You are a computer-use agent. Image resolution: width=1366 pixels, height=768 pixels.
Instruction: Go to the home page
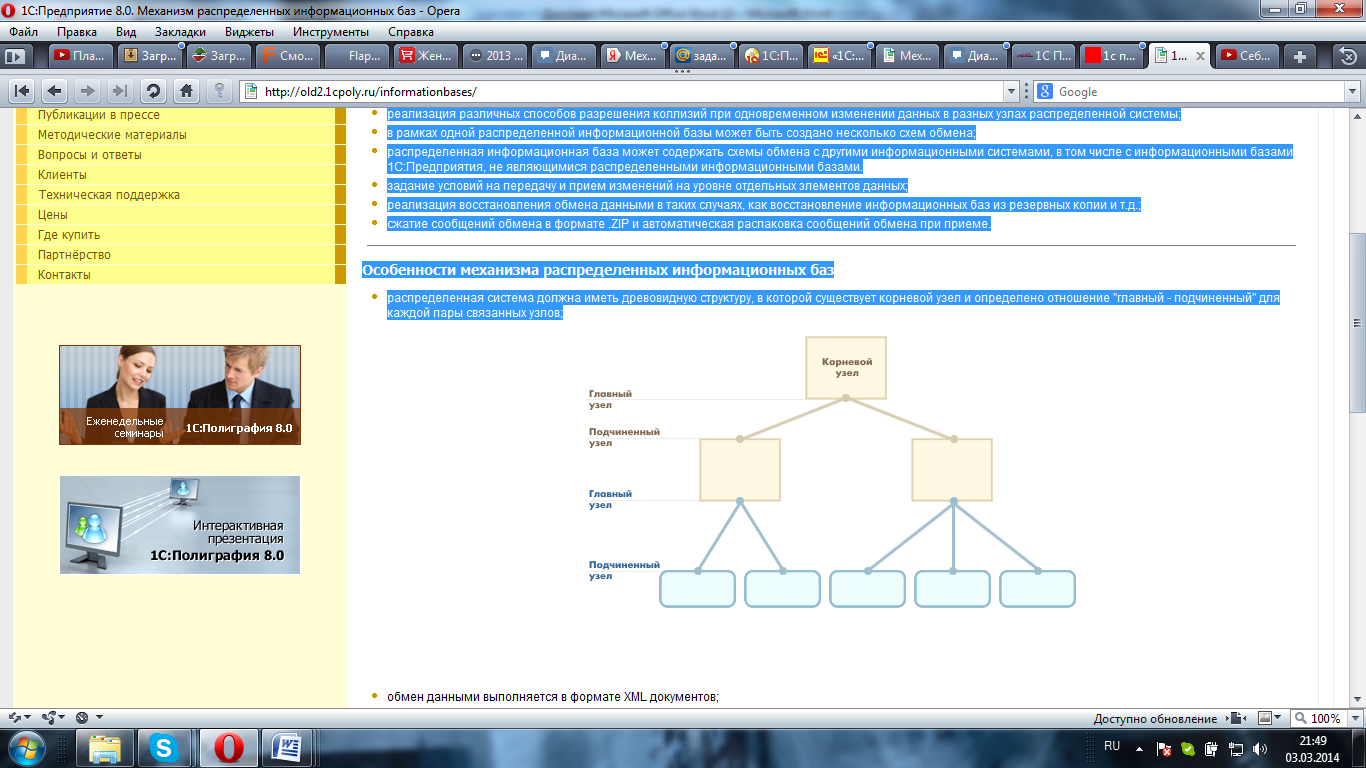click(186, 91)
